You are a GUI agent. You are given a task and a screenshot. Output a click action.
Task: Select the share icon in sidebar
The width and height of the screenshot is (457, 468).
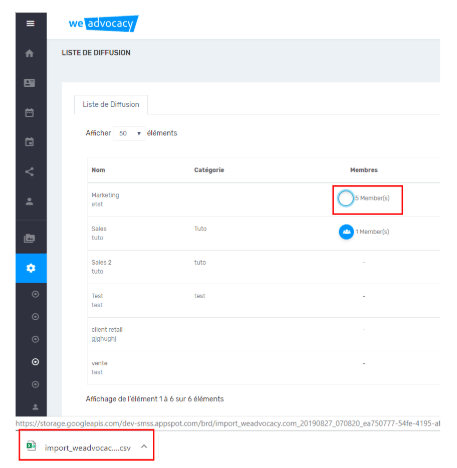pyautogui.click(x=29, y=172)
